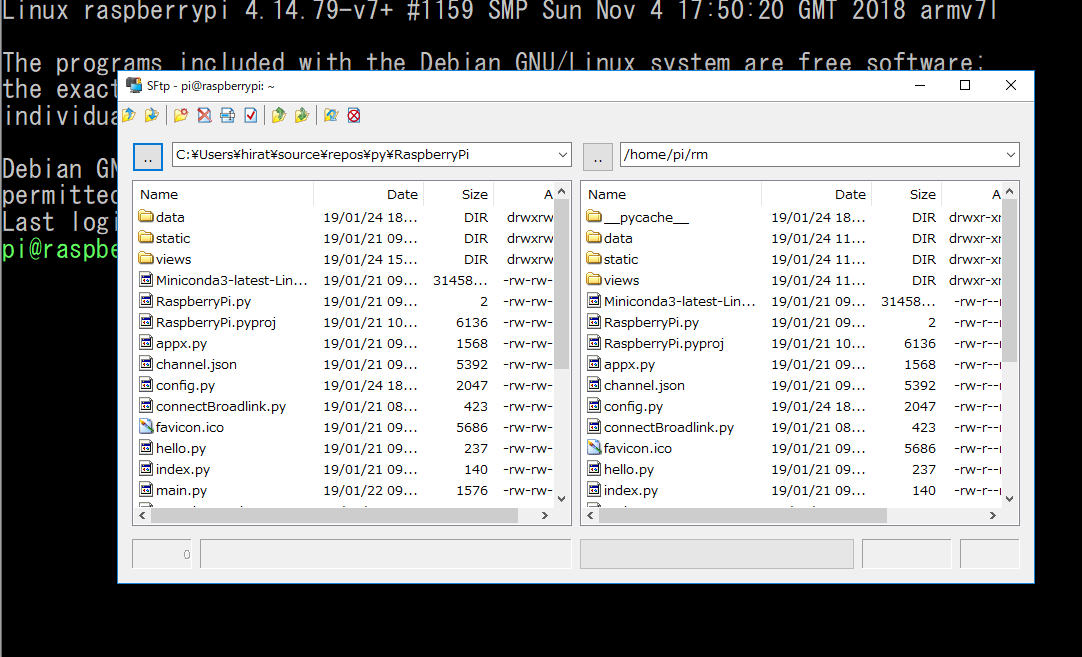Click the appx.py file icon in the local pane

tap(146, 343)
